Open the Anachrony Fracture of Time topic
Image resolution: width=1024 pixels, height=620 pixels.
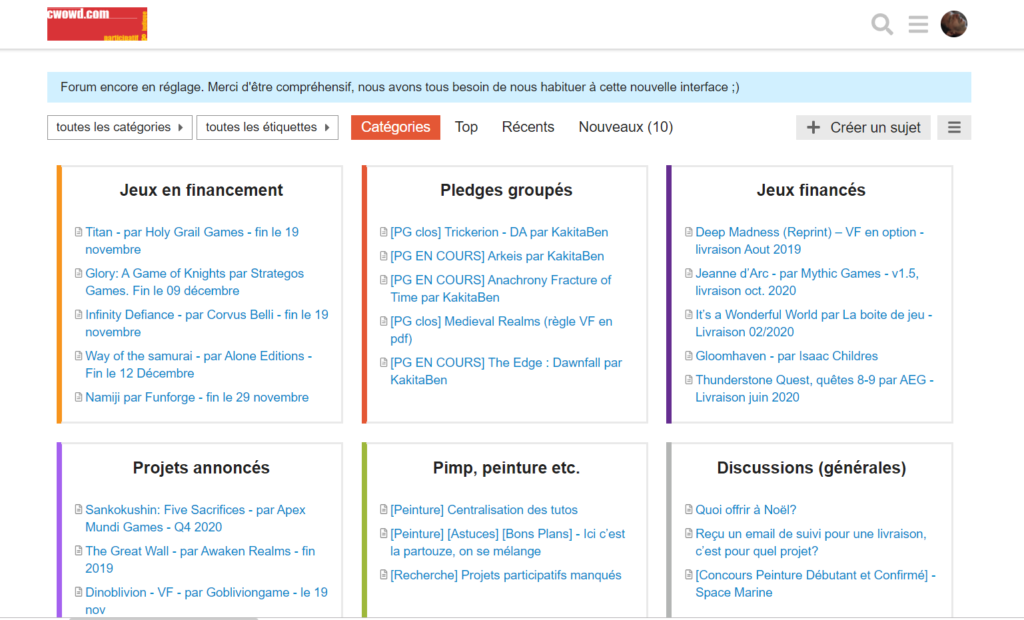tap(501, 288)
